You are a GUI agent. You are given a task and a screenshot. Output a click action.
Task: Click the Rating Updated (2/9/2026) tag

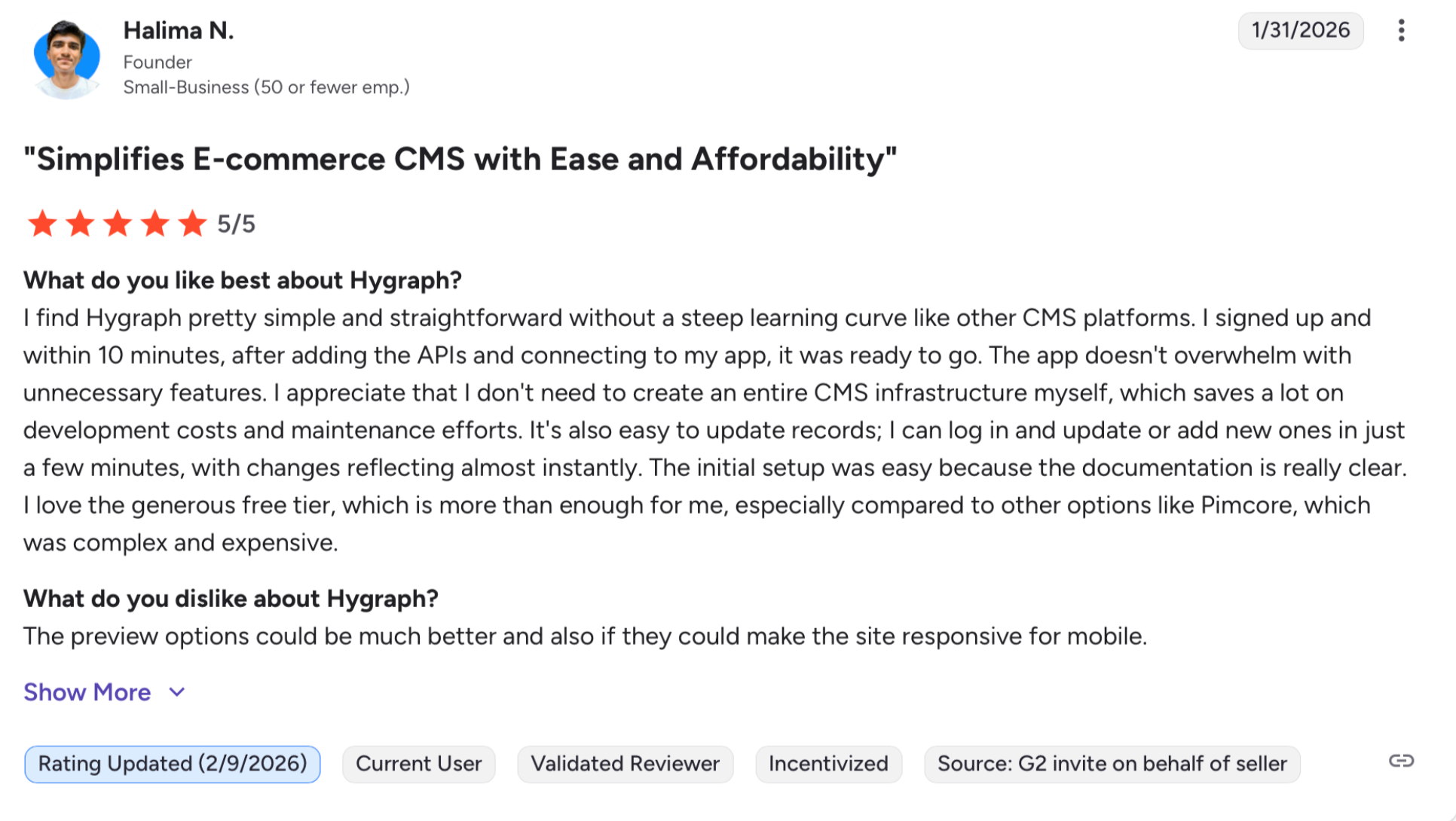click(173, 764)
